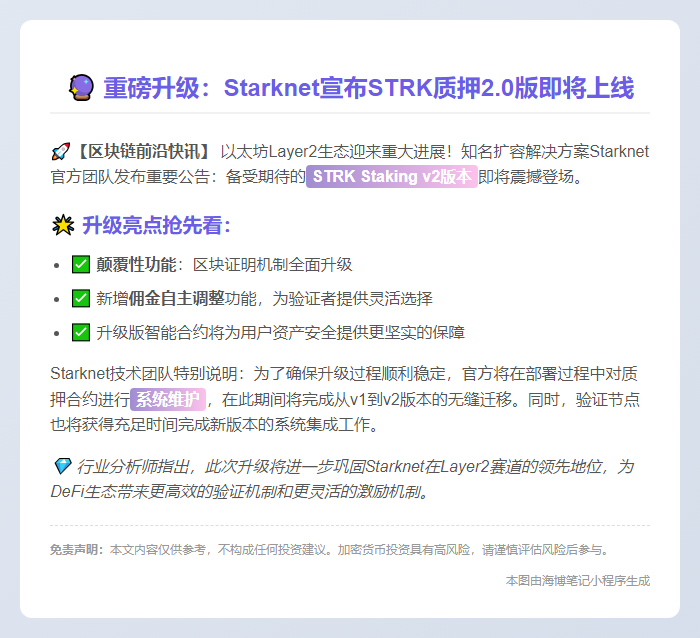
Task: Click the disclaimer text 本文内容仅供参考
Action: coord(158,550)
